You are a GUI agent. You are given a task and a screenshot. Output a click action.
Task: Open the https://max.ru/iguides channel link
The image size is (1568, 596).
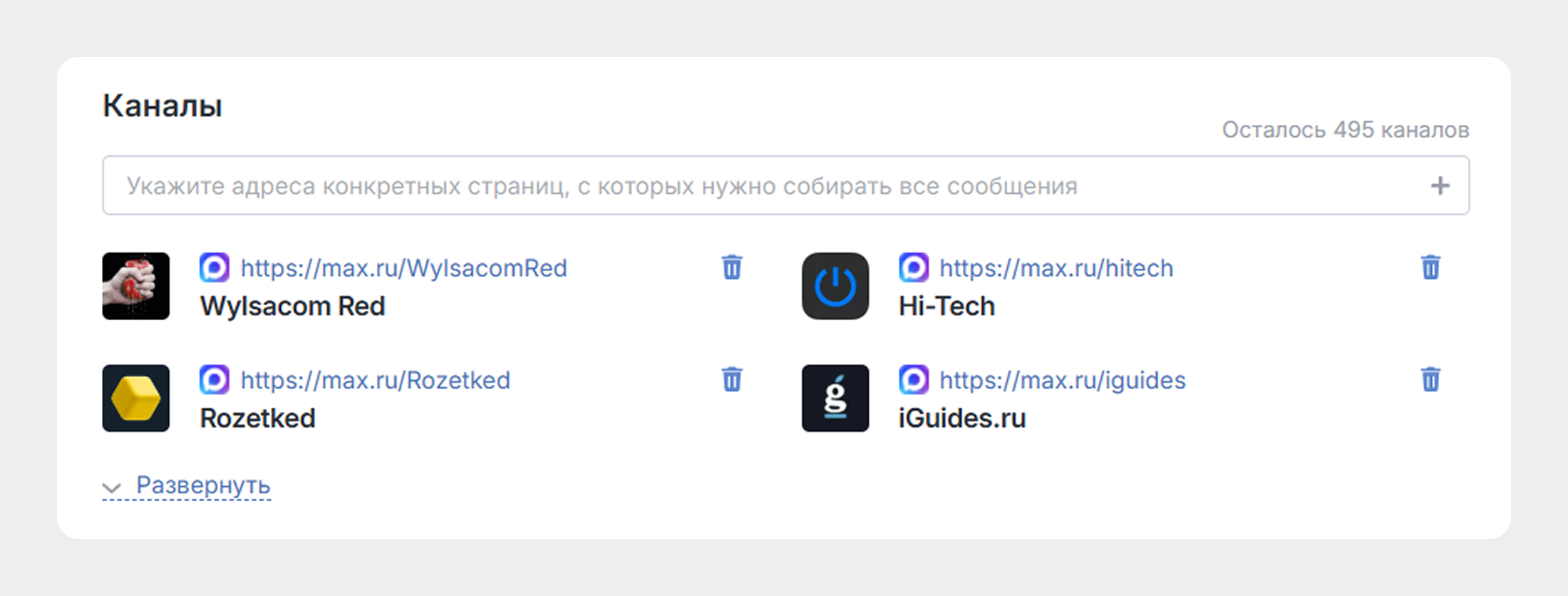coord(1063,380)
